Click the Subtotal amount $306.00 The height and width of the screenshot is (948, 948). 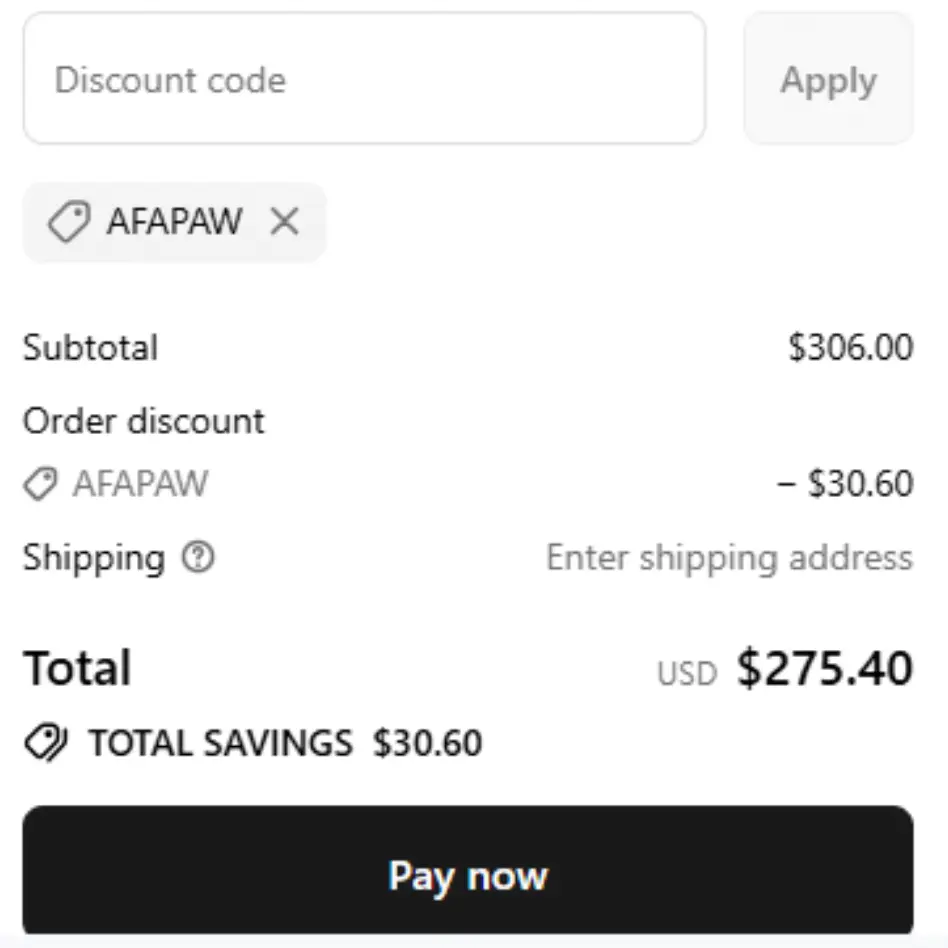[850, 347]
